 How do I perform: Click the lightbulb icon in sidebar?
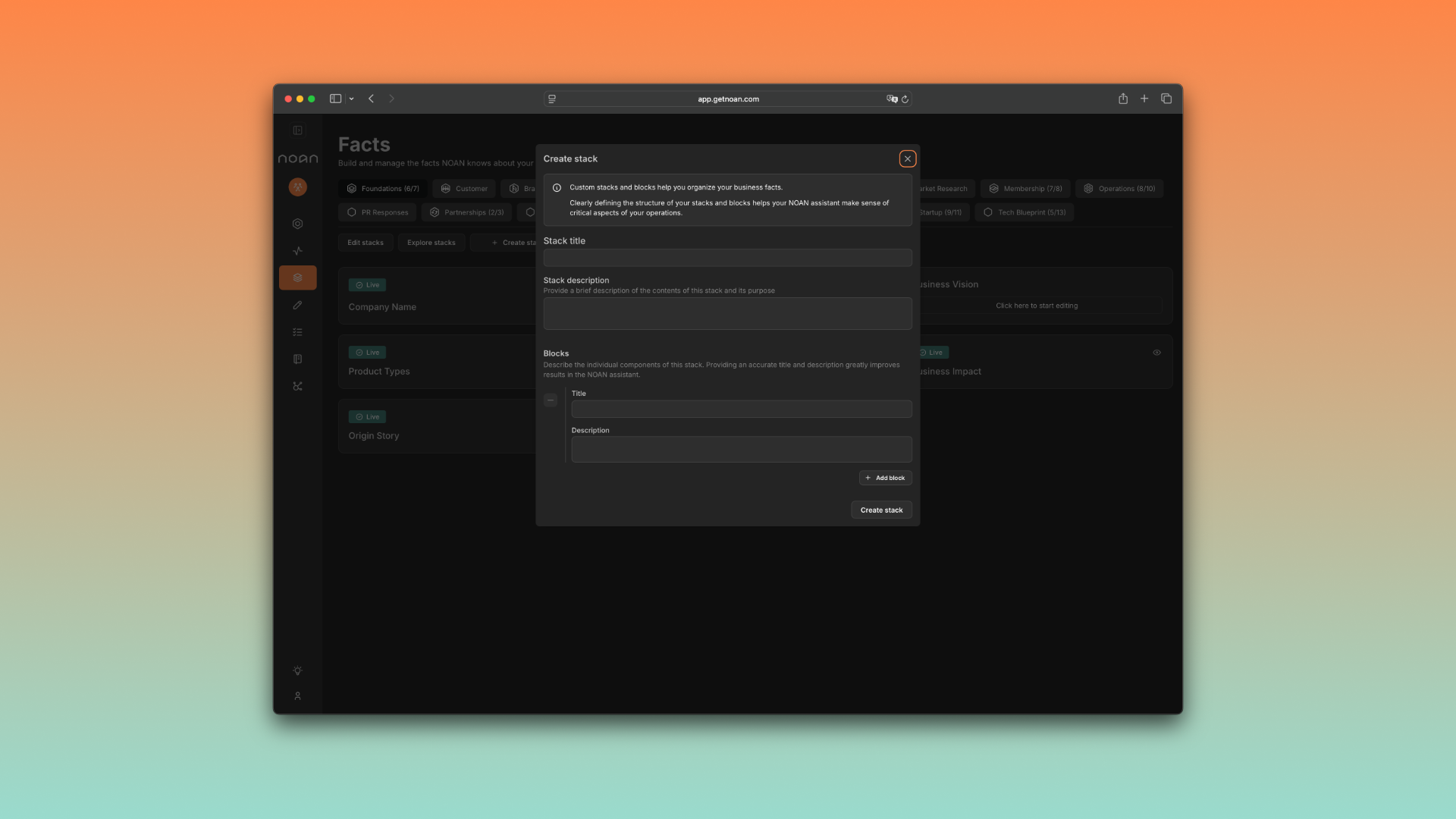pyautogui.click(x=297, y=670)
